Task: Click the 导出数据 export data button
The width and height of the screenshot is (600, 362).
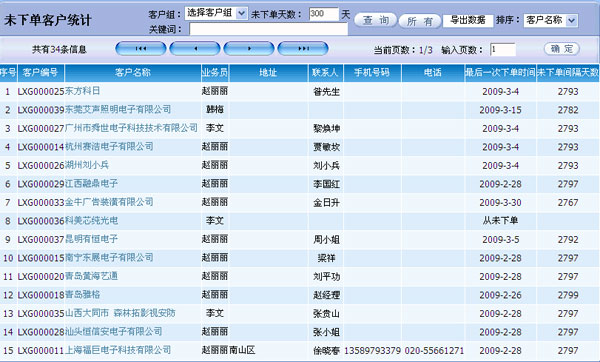Action: tap(468, 21)
